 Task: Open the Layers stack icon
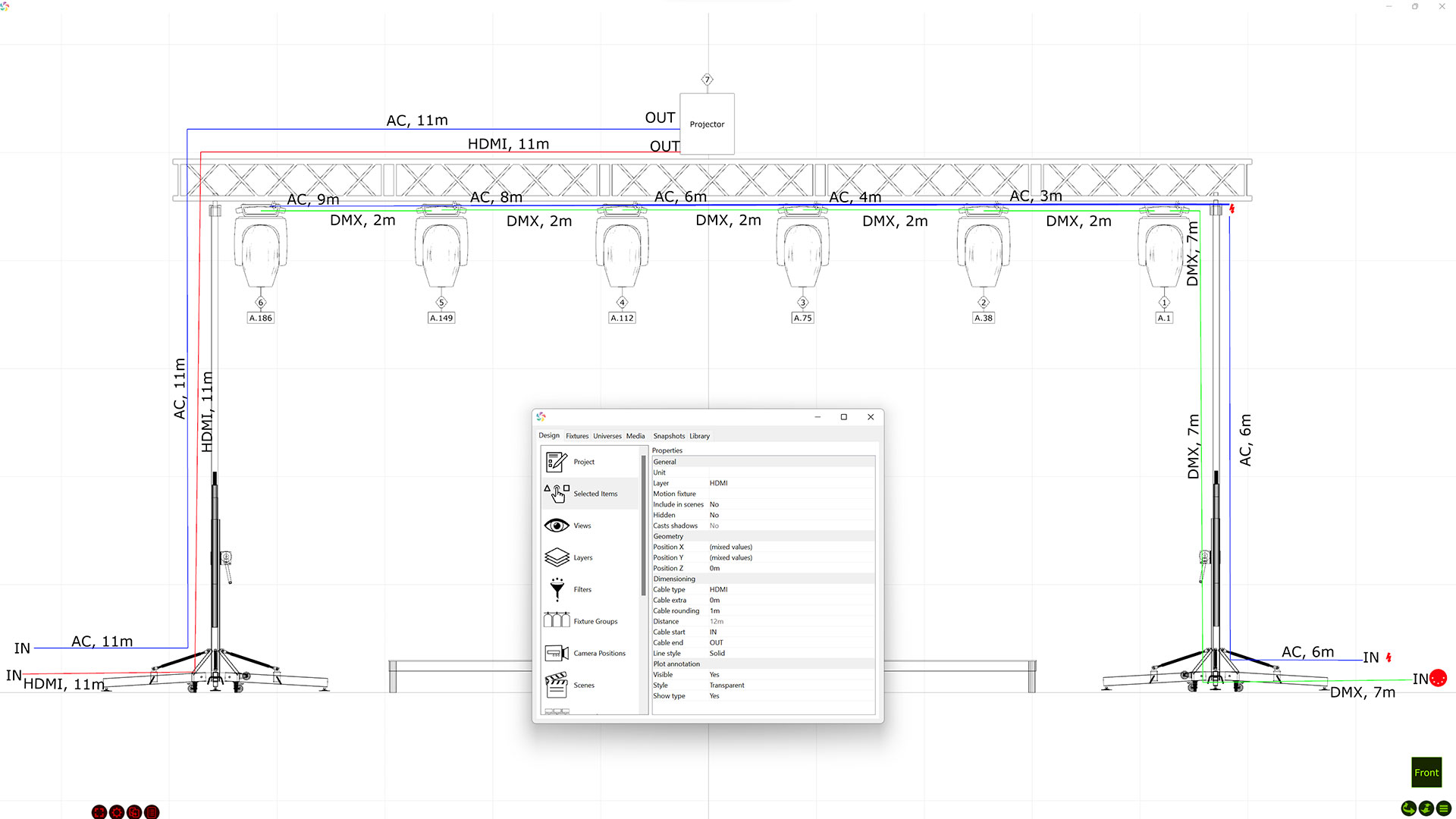click(557, 557)
